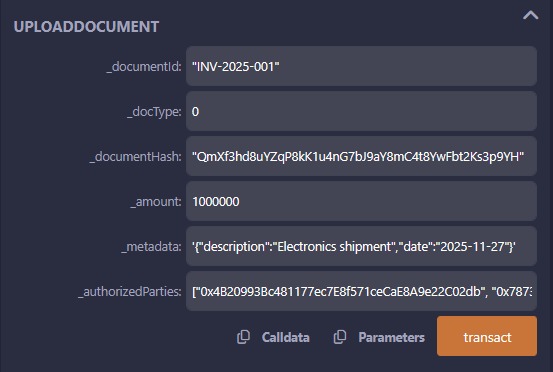Viewport: 553px width, 372px height.
Task: Click the _amount input field
Action: tap(361, 201)
